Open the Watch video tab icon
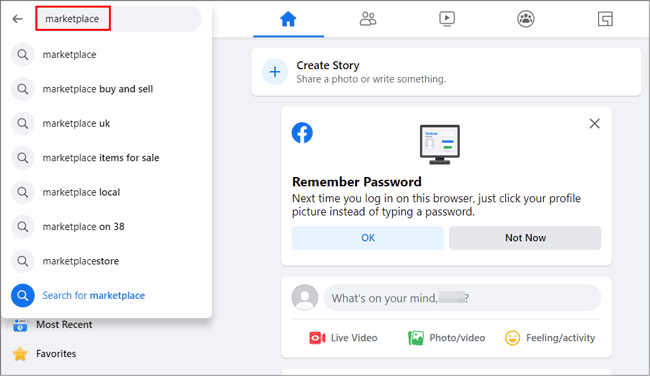 point(447,19)
